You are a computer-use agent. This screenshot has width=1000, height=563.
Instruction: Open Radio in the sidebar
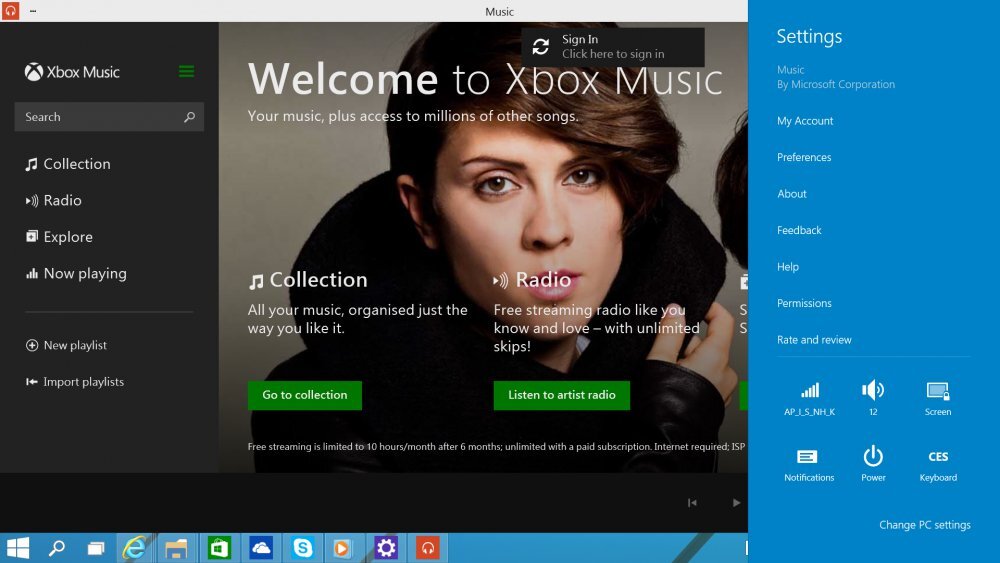point(54,200)
